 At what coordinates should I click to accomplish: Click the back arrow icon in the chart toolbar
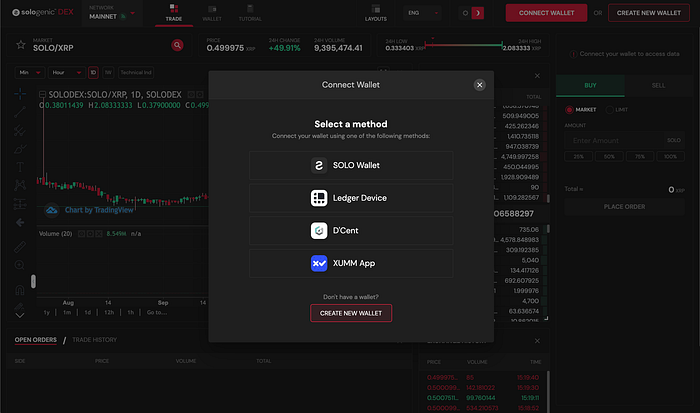pyautogui.click(x=20, y=222)
